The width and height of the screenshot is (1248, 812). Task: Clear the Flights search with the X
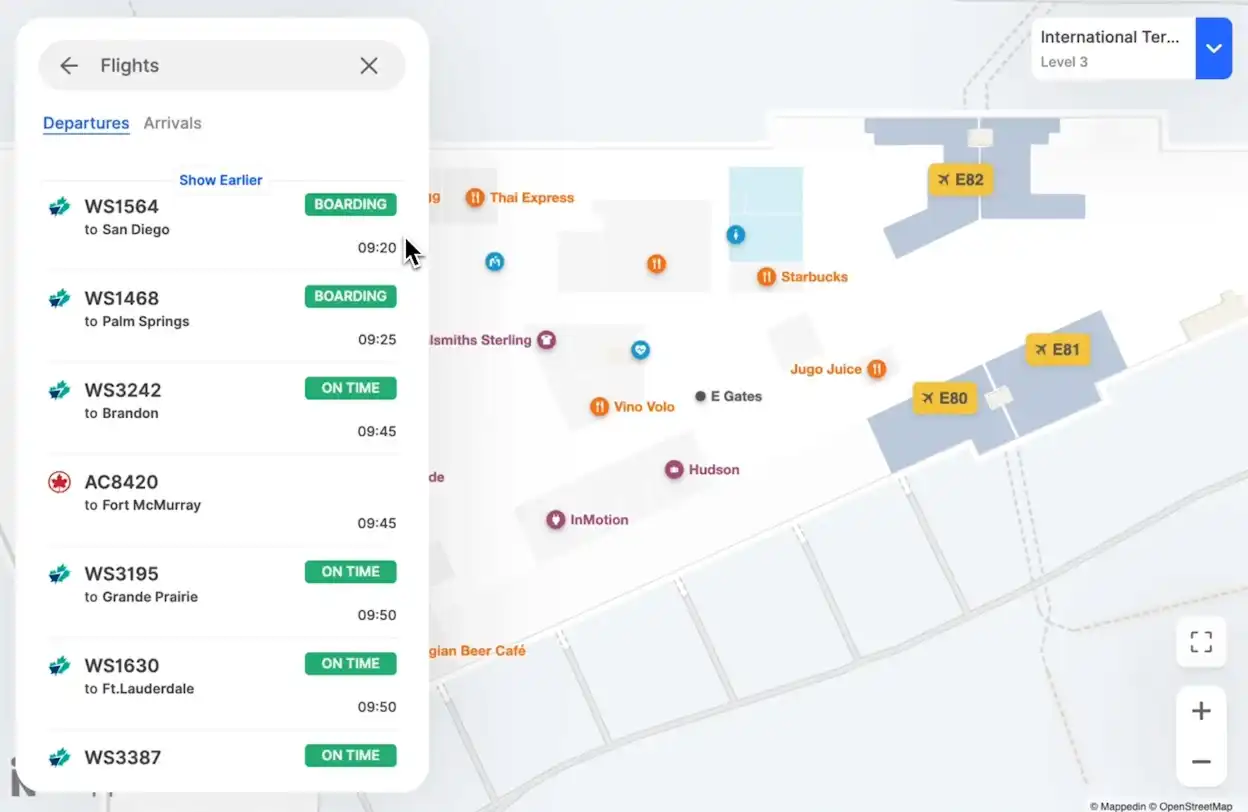[369, 66]
